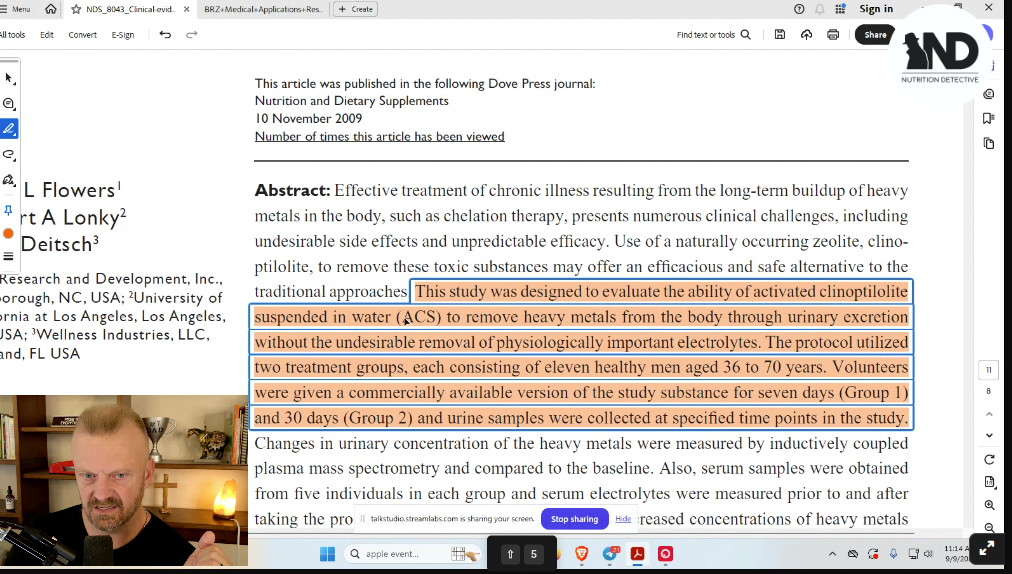Open 'Number of times this article has been viewed' link
This screenshot has width=1012, height=574.
click(x=380, y=136)
